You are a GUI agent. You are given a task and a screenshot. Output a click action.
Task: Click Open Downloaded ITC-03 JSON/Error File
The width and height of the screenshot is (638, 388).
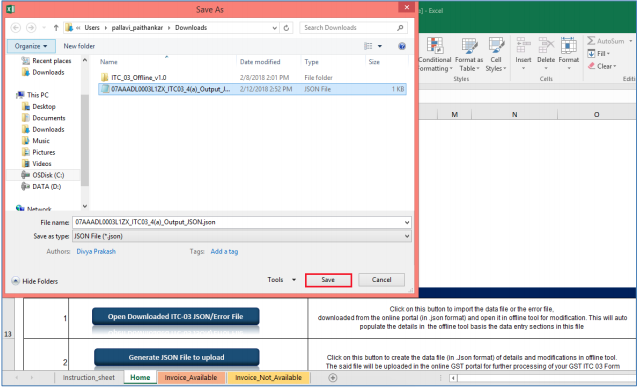tap(175, 316)
